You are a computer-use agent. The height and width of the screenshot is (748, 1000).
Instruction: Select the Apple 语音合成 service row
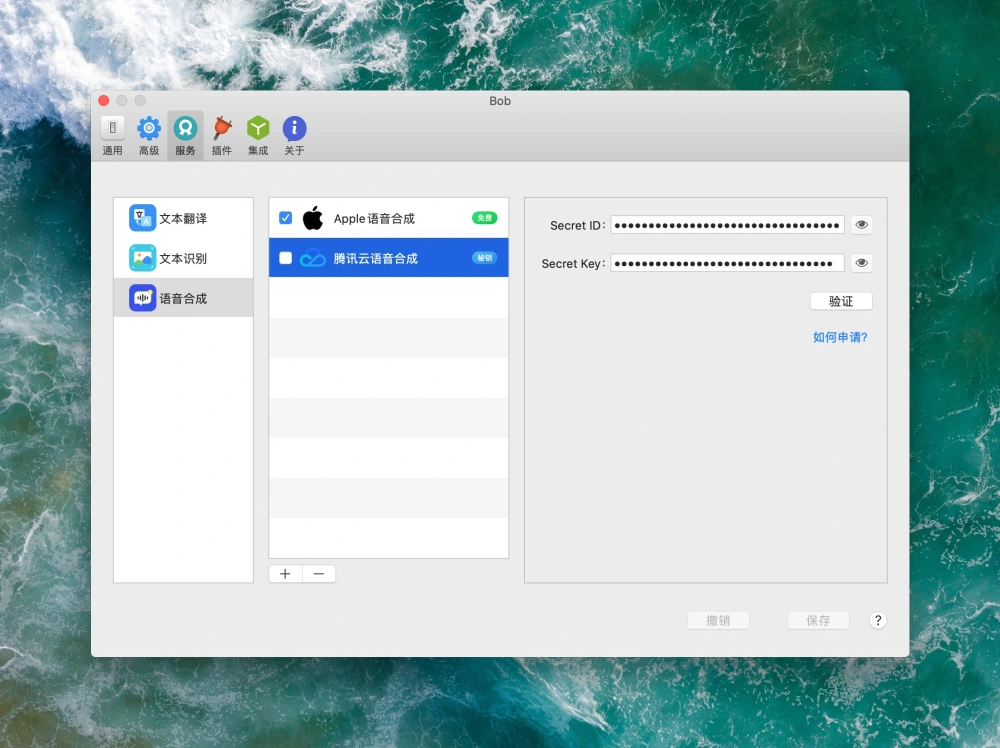pos(388,218)
